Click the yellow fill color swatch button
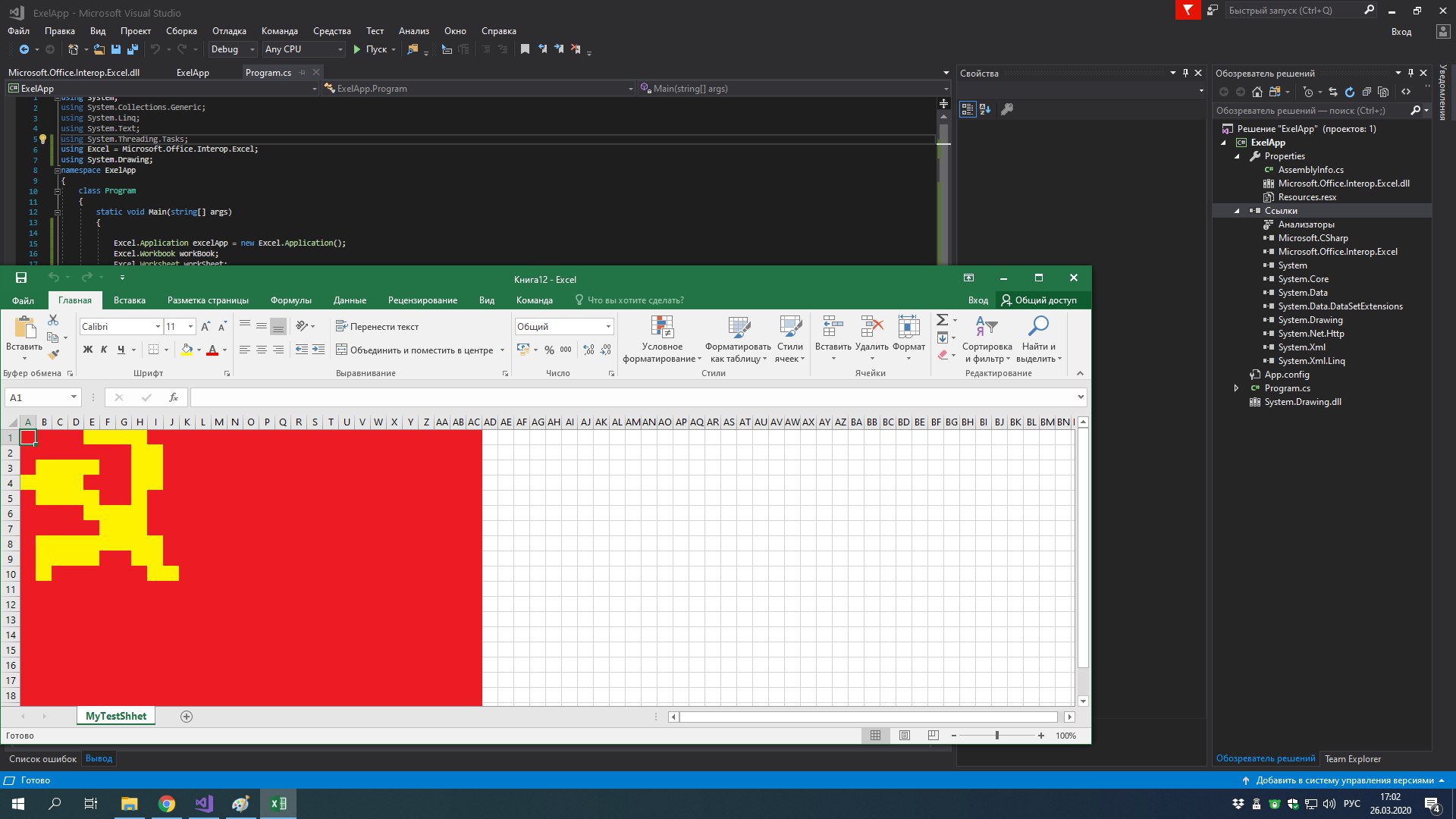The width and height of the screenshot is (1456, 819). pos(187,350)
